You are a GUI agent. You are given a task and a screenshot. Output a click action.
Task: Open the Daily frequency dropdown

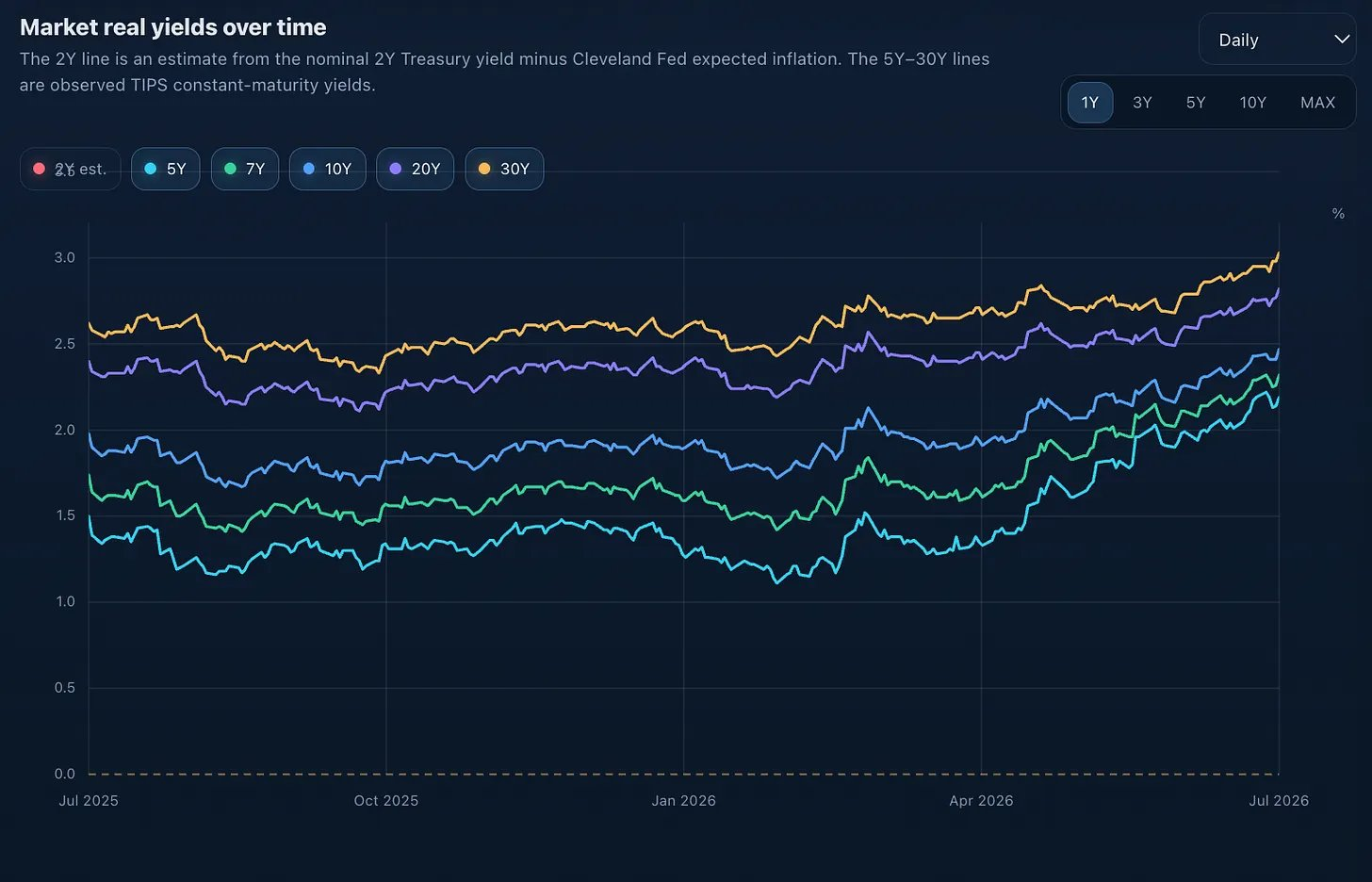(1277, 40)
